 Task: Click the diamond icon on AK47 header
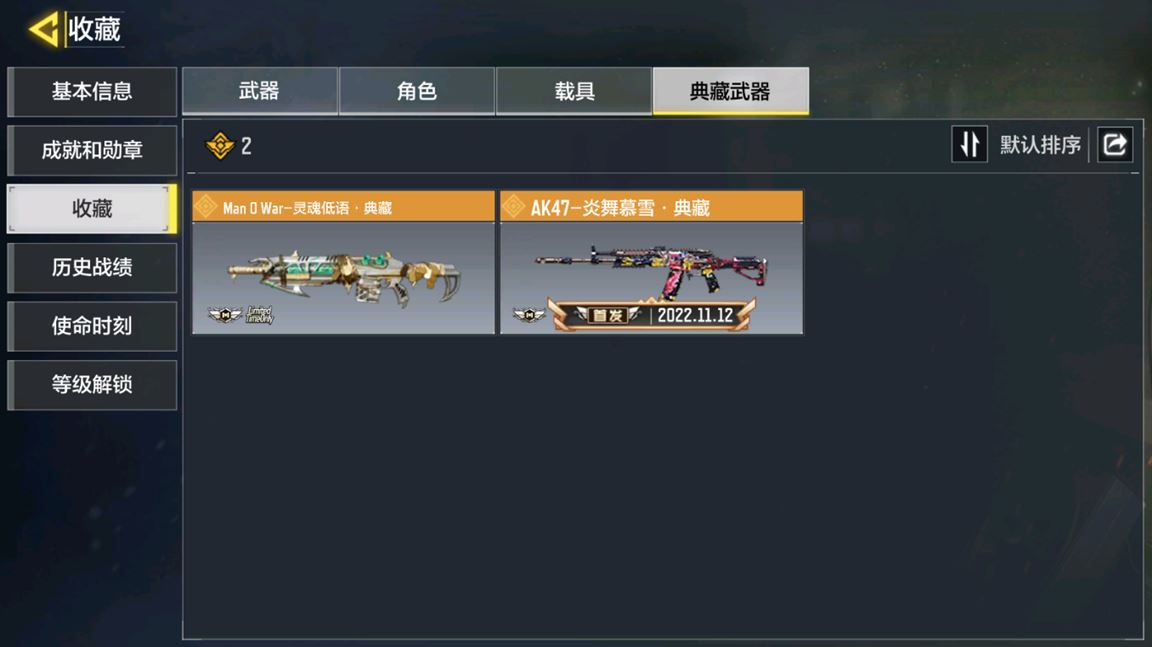[x=514, y=207]
